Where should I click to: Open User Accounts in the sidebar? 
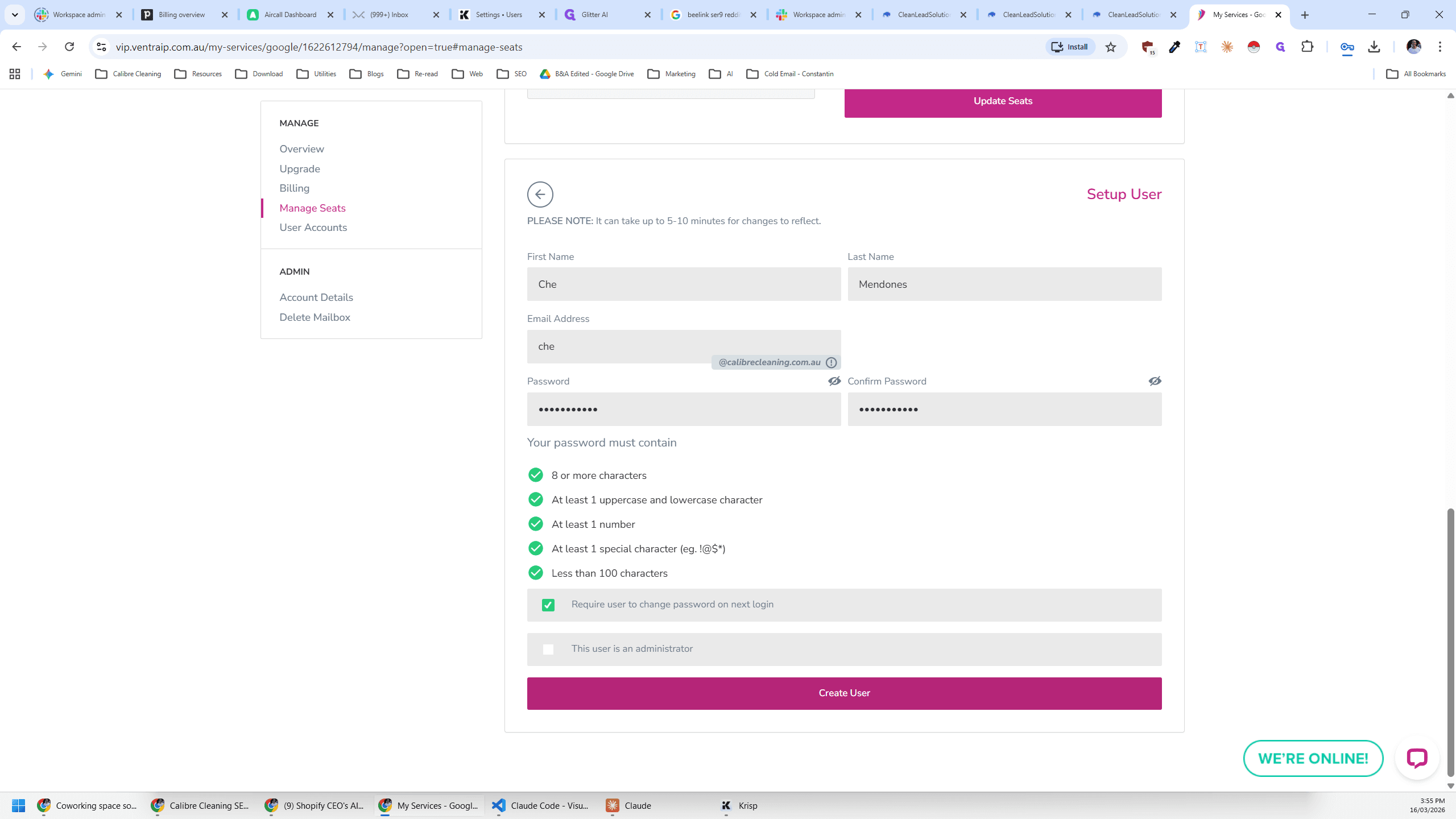(313, 227)
